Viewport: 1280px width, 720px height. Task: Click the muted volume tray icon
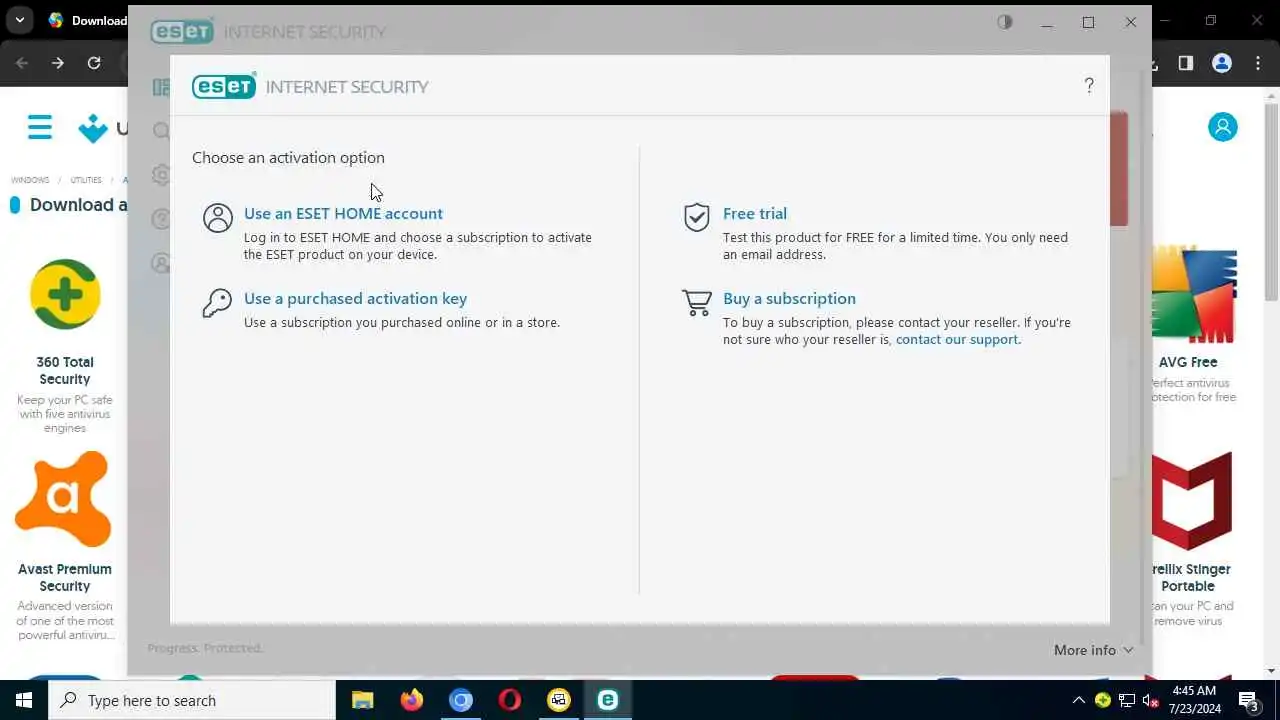(x=1151, y=700)
